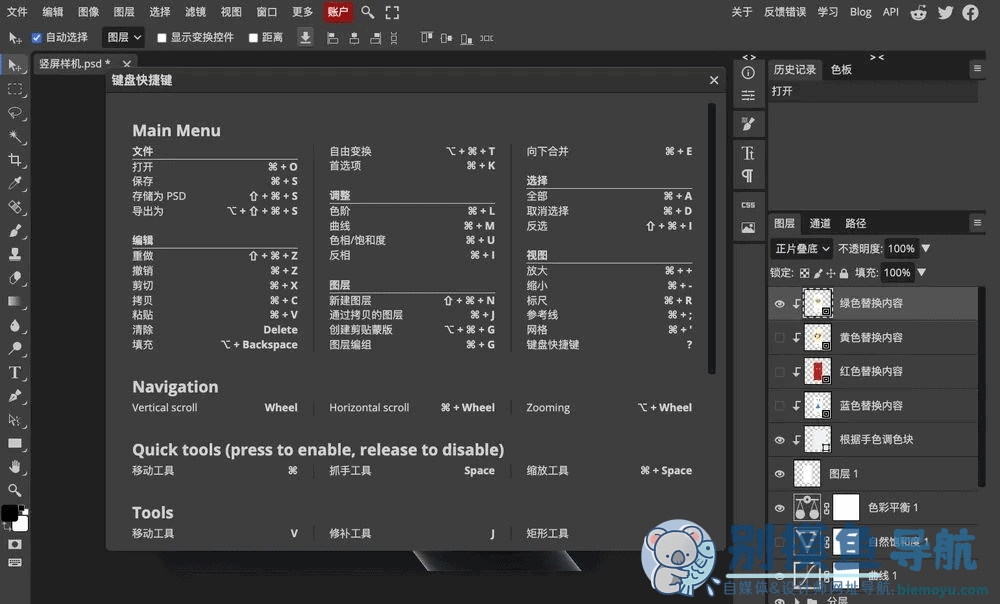
Task: Select the Zoom tool in left toolbar
Action: click(15, 490)
